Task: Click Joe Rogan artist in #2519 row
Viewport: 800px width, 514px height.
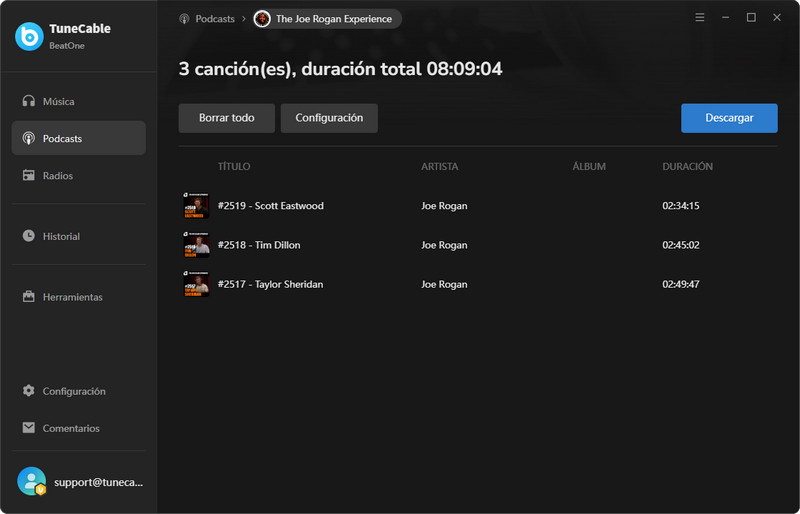Action: click(x=444, y=206)
